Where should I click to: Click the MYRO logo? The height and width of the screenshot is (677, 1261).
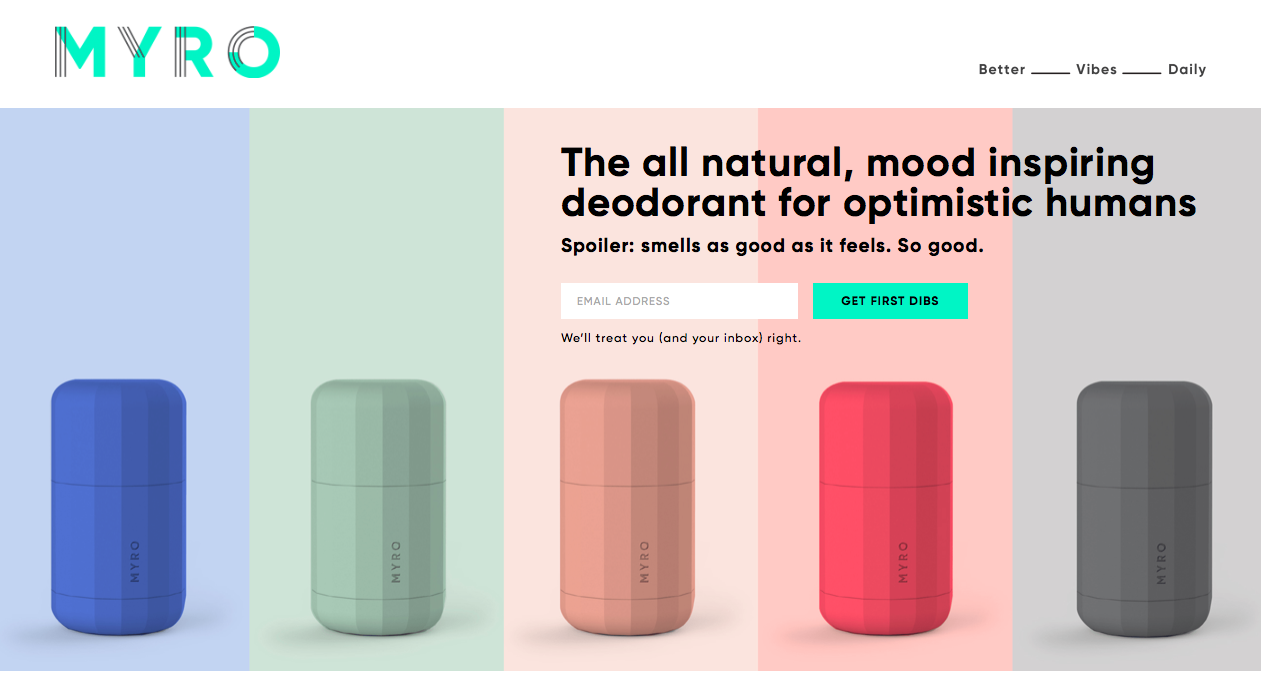click(x=167, y=52)
